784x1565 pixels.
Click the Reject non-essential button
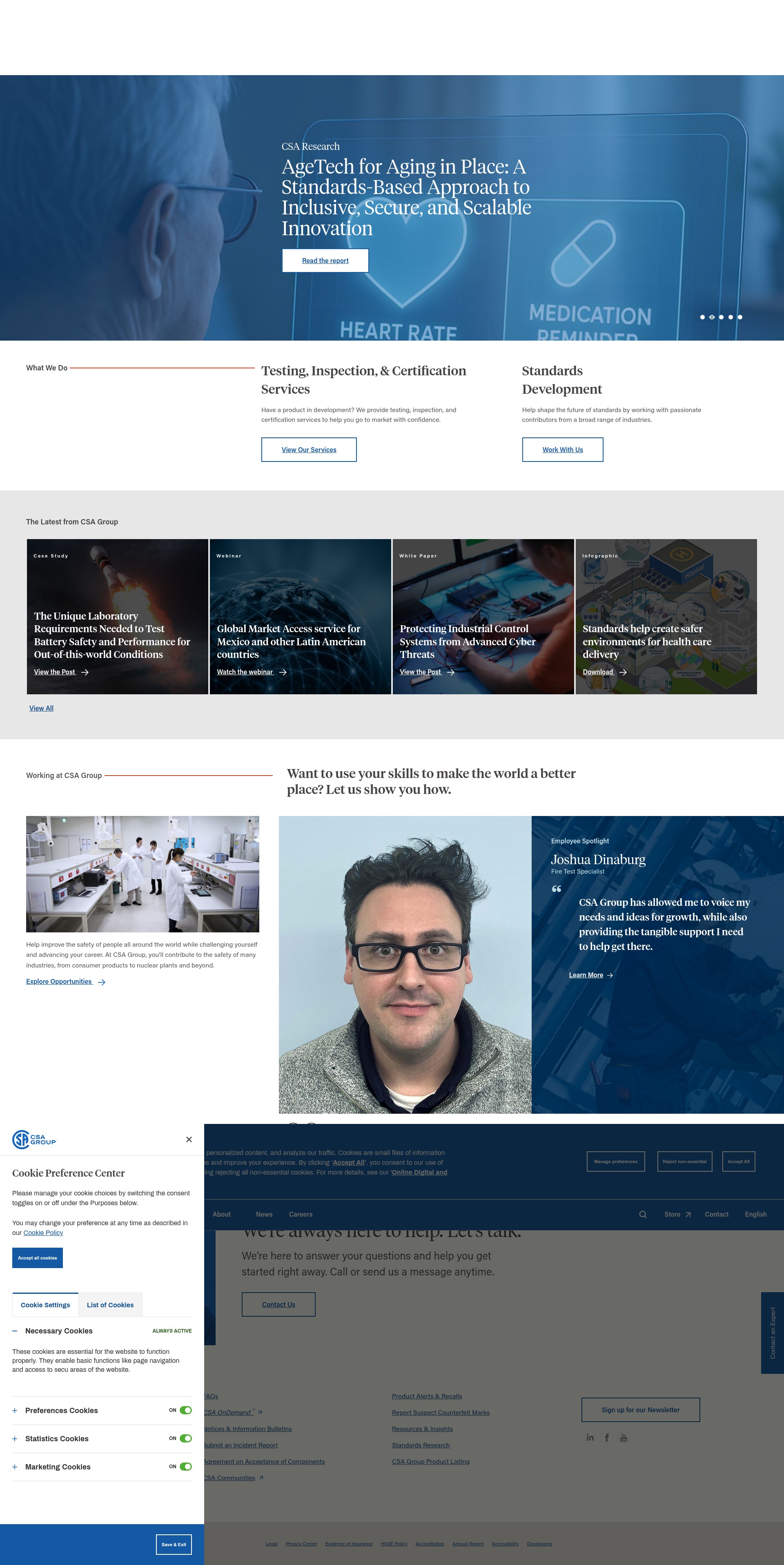click(684, 1161)
